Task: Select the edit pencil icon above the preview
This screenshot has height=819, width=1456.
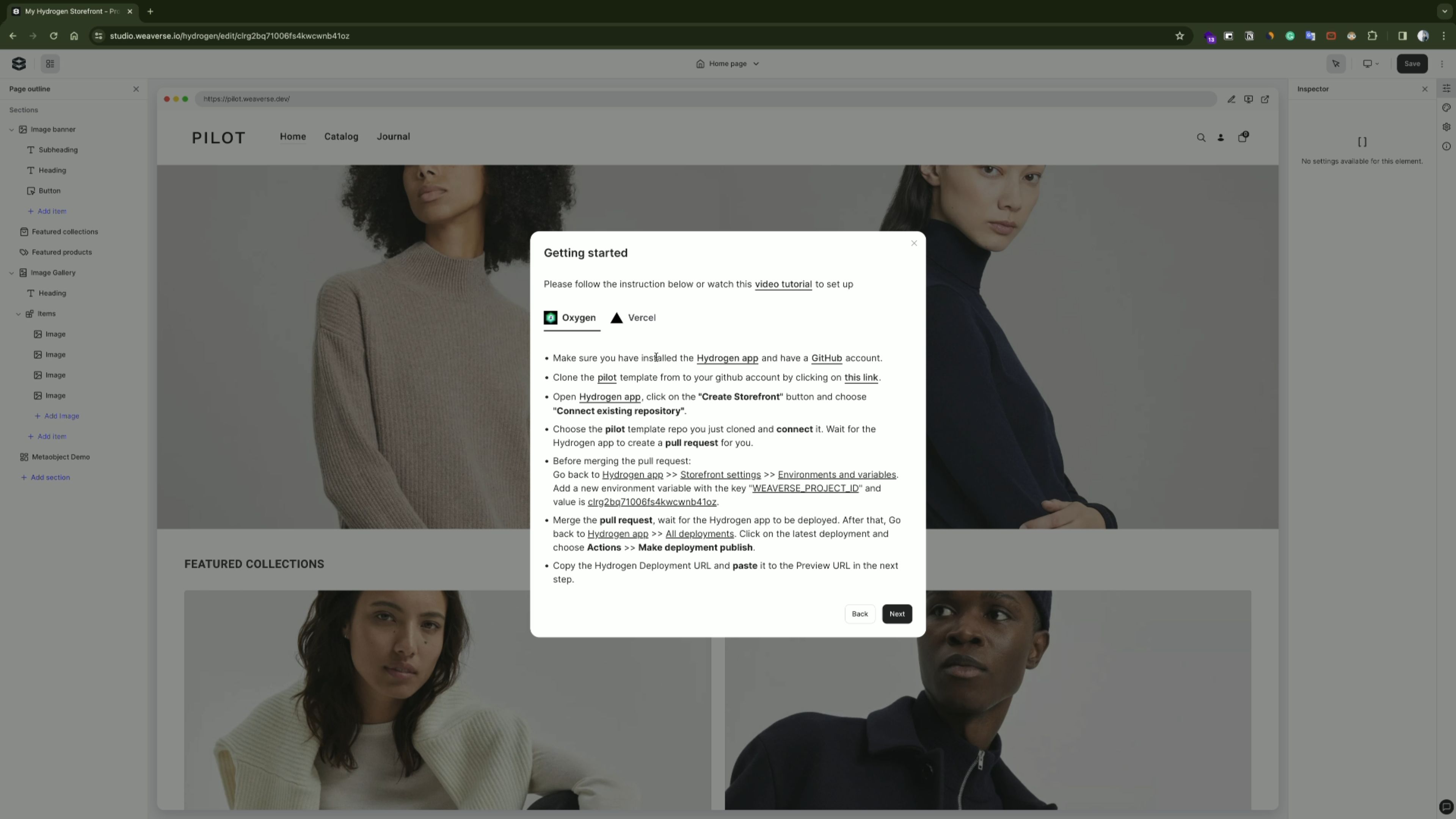Action: point(1232,99)
